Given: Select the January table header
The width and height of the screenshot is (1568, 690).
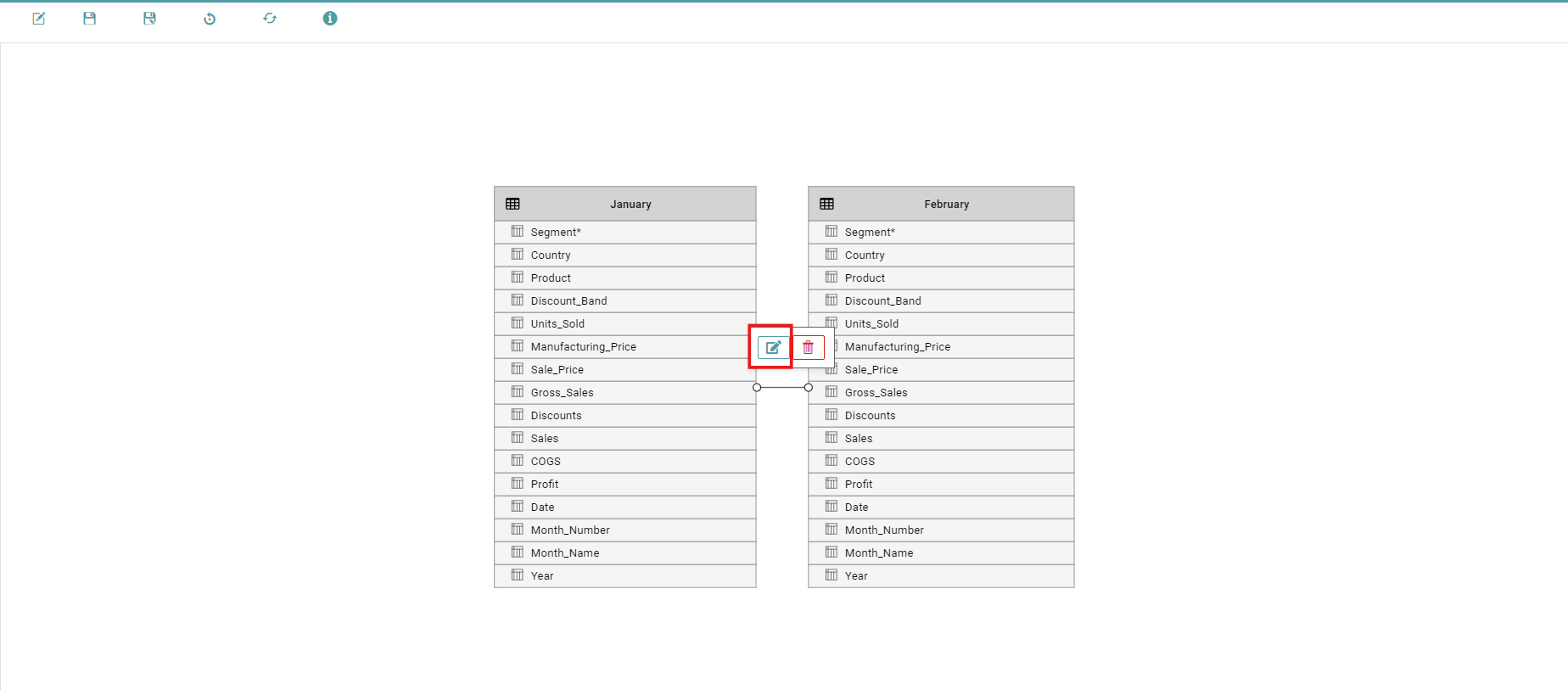Looking at the screenshot, I should click(630, 205).
